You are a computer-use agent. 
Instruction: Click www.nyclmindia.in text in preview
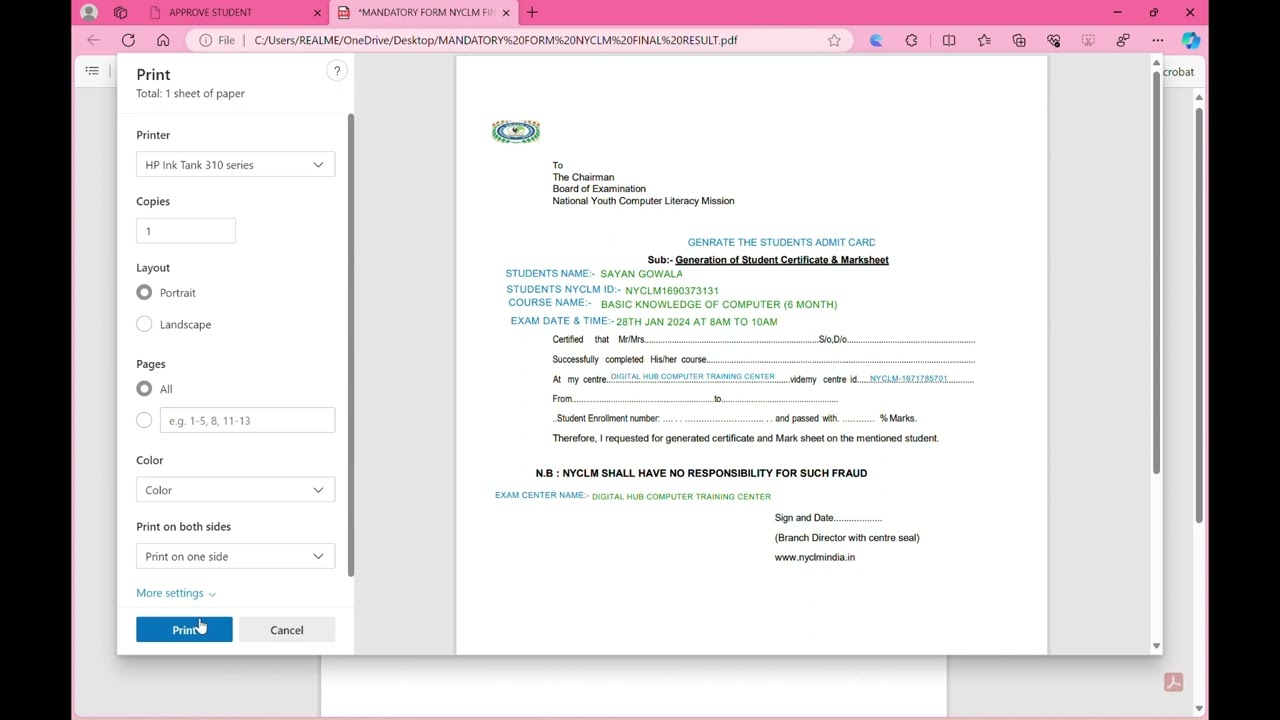815,557
